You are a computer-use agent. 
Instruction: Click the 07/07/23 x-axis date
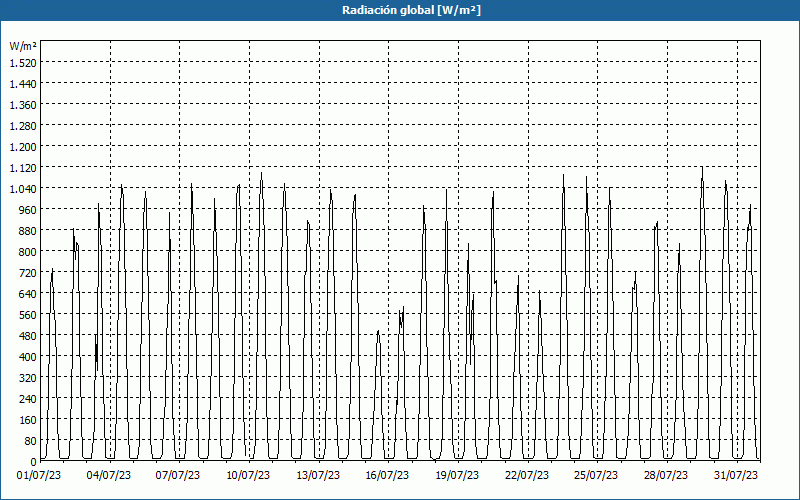tap(179, 475)
